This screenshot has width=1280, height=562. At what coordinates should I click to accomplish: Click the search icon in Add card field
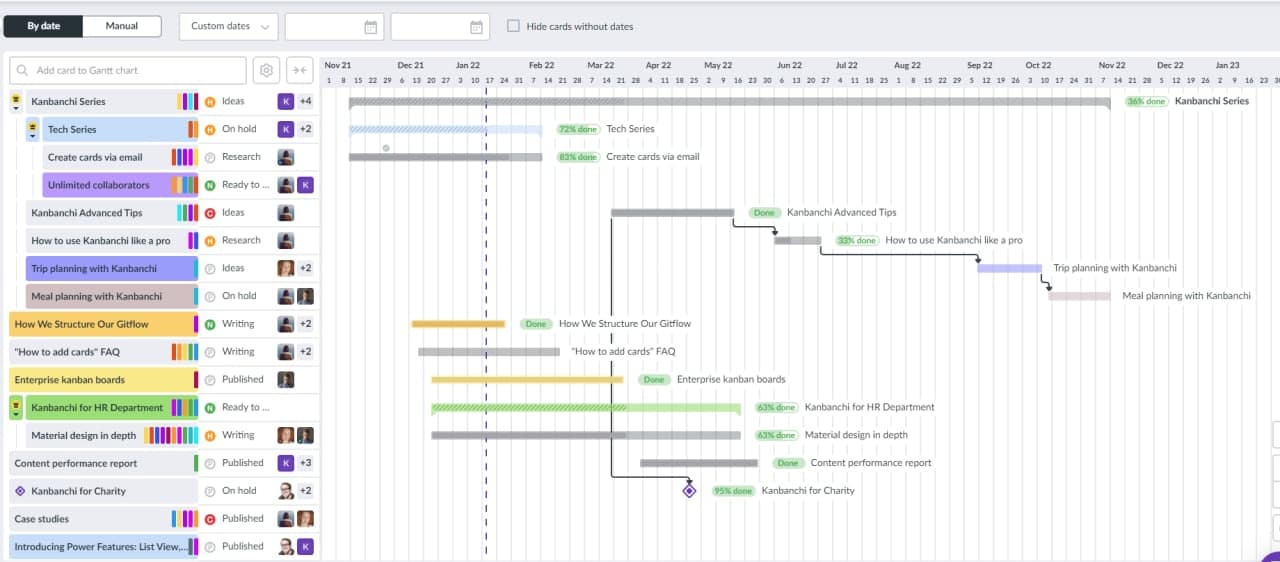[23, 71]
